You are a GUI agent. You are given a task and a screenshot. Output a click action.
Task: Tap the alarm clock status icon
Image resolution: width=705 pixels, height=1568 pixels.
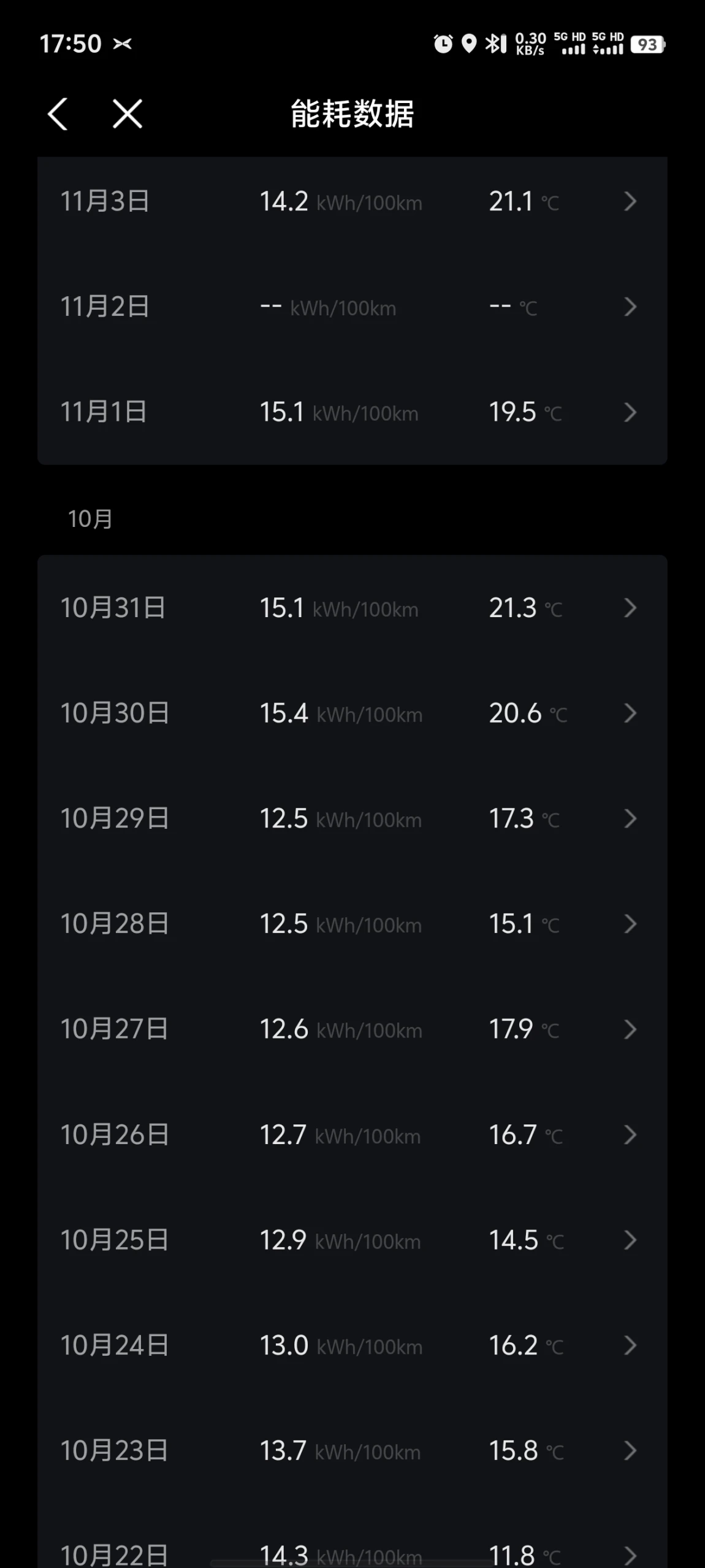443,44
